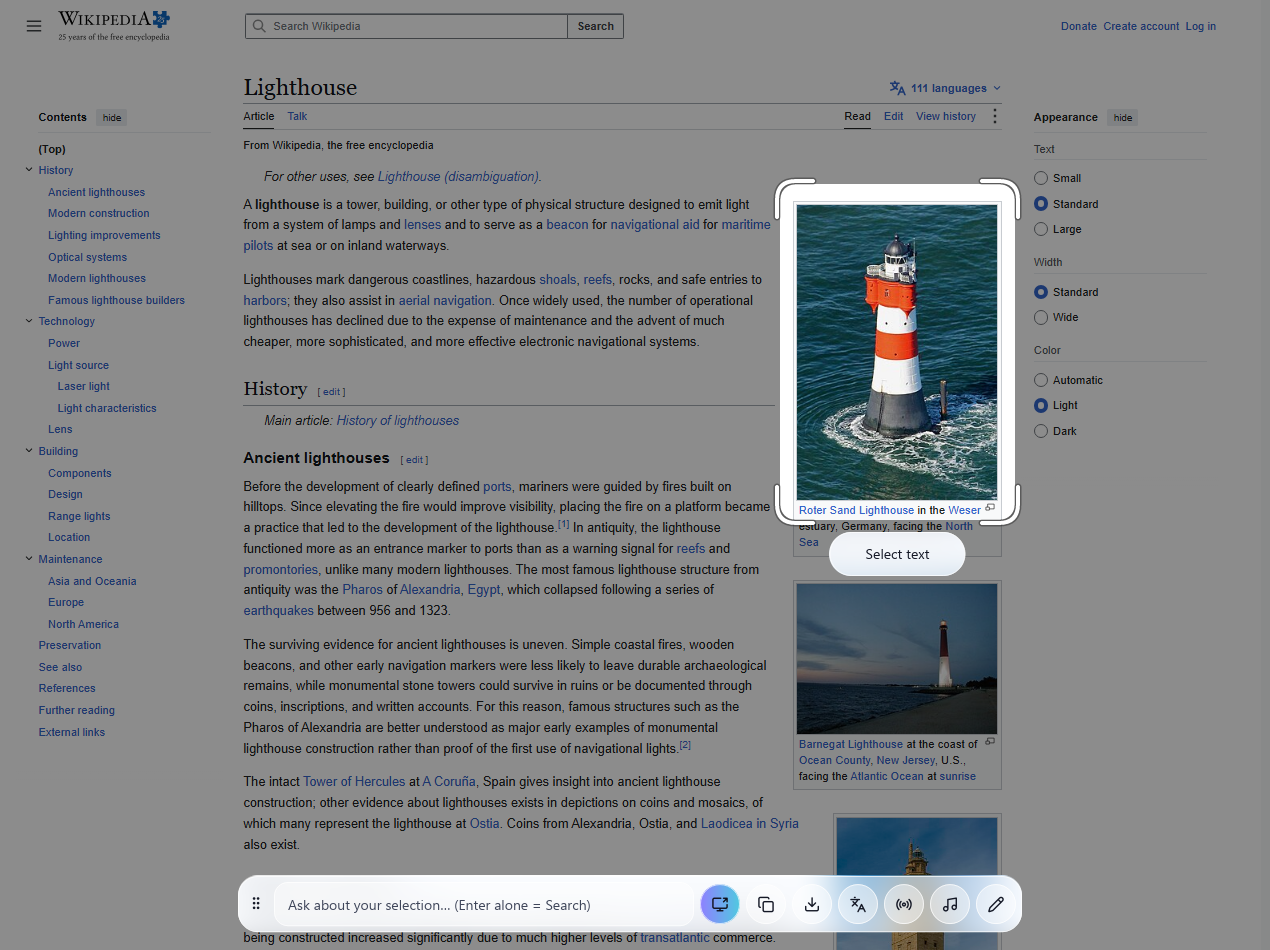Focus the Search Wikipedia input field
Viewport: 1270px width, 950px height.
point(407,26)
